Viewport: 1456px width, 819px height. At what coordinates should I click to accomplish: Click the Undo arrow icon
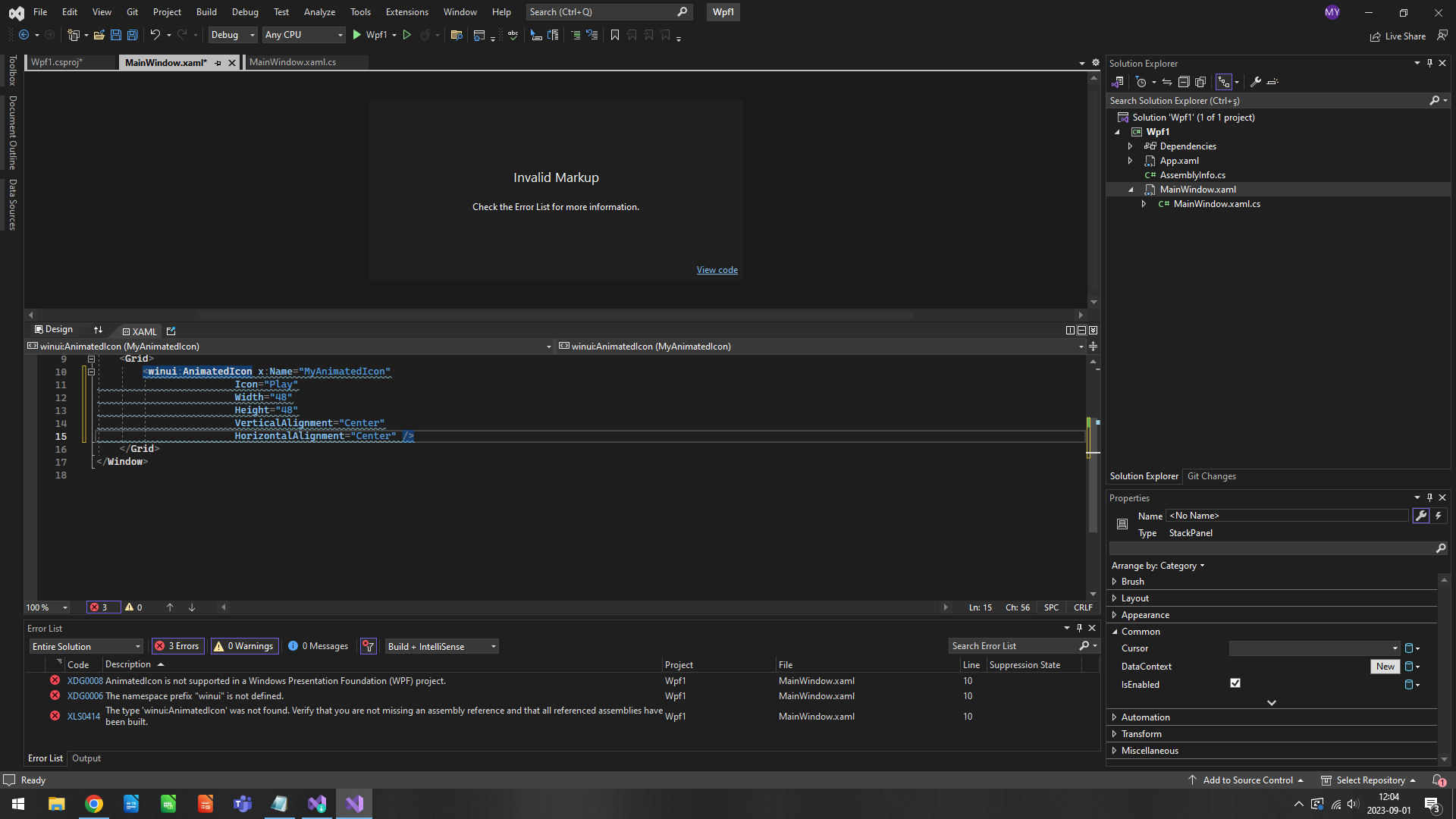[x=155, y=35]
